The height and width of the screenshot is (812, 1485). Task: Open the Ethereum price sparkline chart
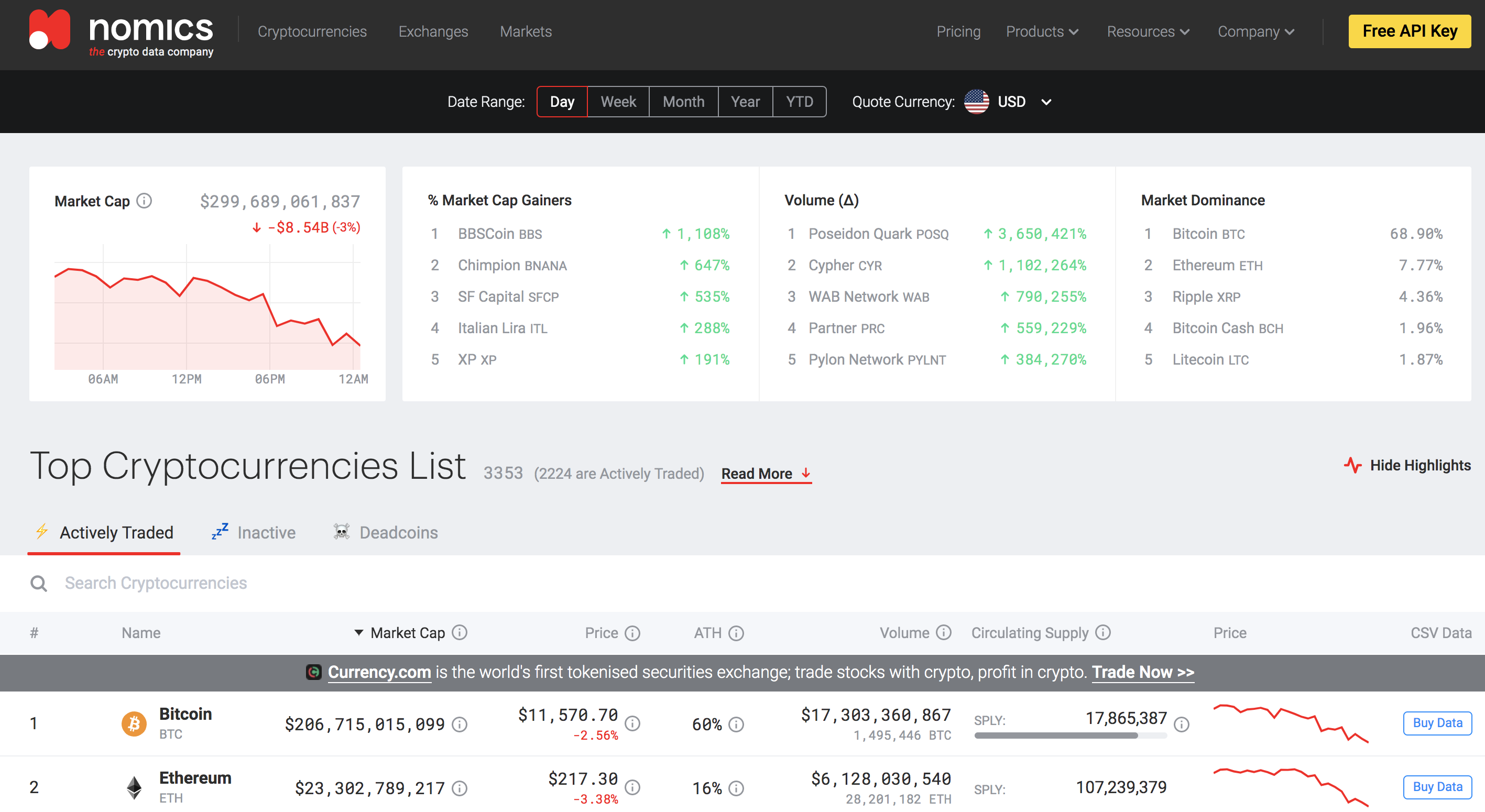coord(1291,787)
